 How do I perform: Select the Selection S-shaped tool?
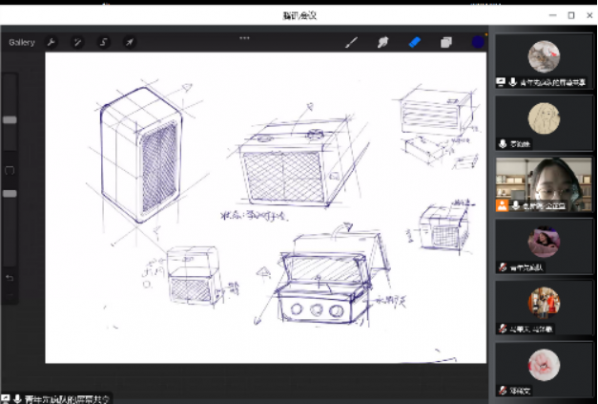(x=103, y=42)
